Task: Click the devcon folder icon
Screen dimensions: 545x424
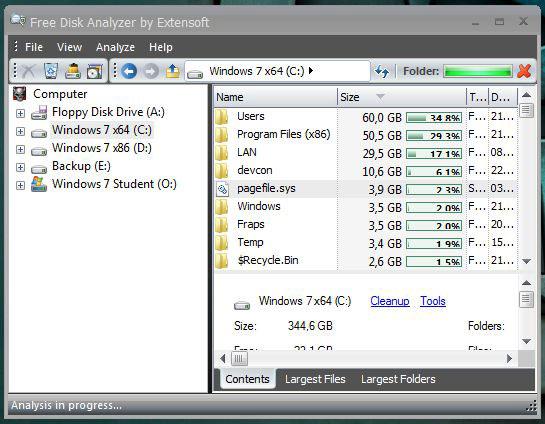Action: click(222, 171)
